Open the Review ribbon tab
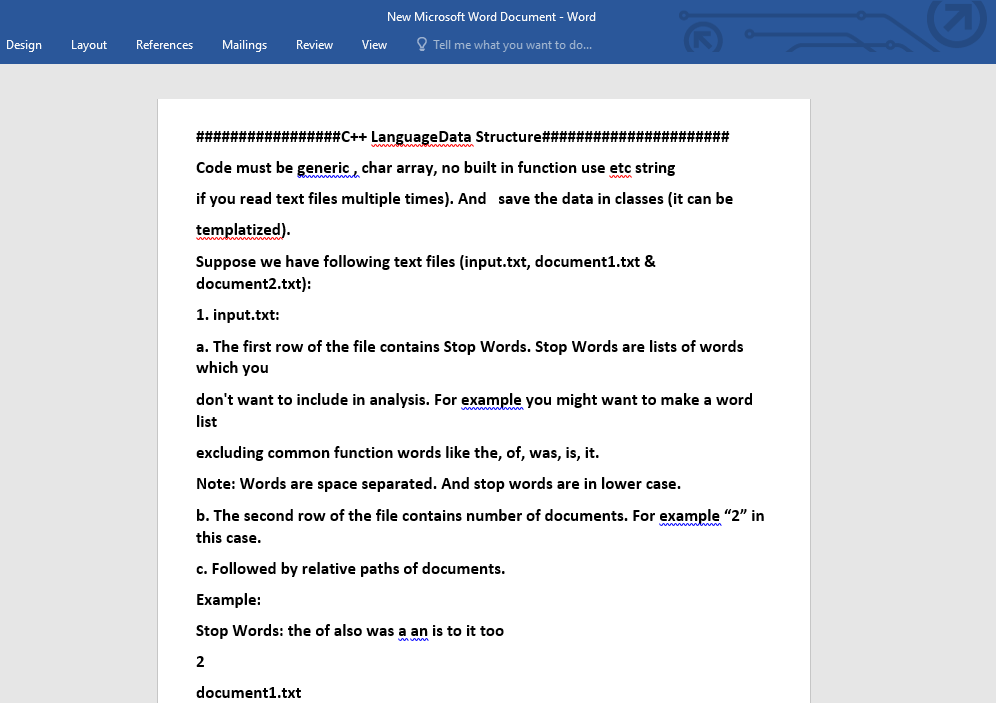This screenshot has width=996, height=703. (x=314, y=44)
